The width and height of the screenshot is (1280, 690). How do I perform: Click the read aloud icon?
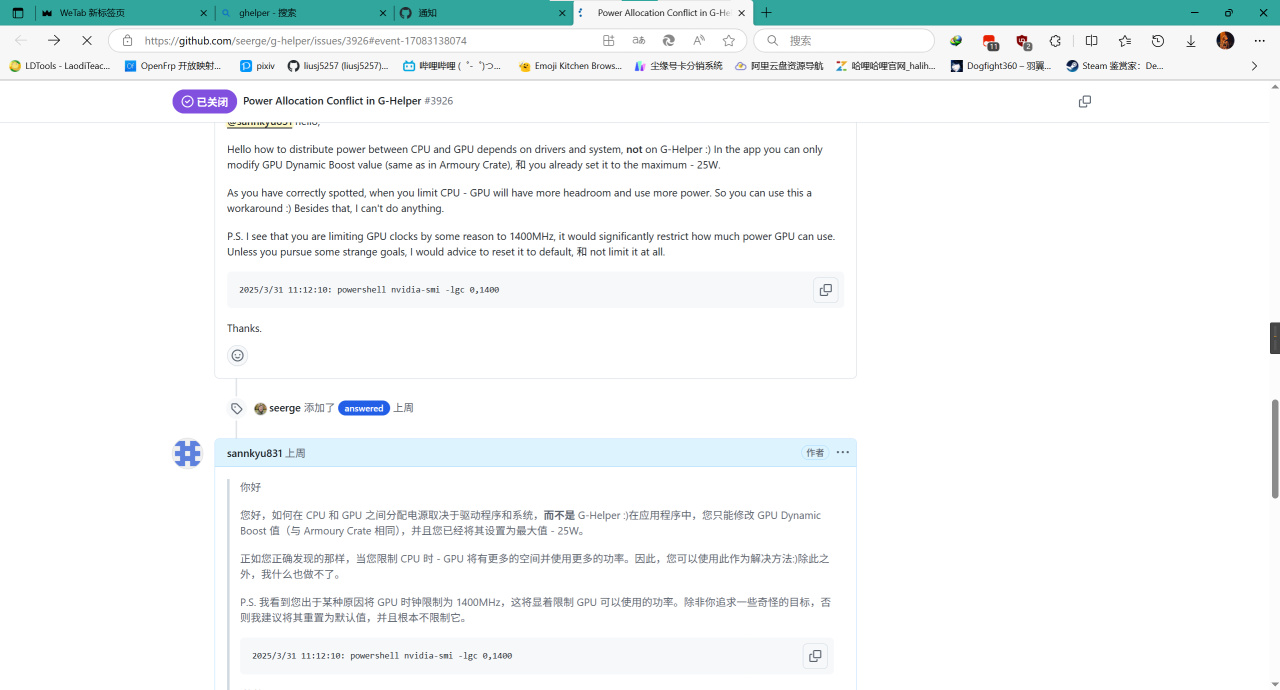(x=699, y=41)
